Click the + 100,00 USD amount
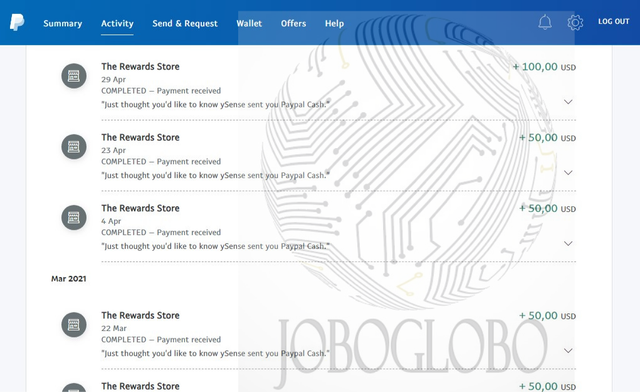Screen dimensions: 640x392 point(544,67)
